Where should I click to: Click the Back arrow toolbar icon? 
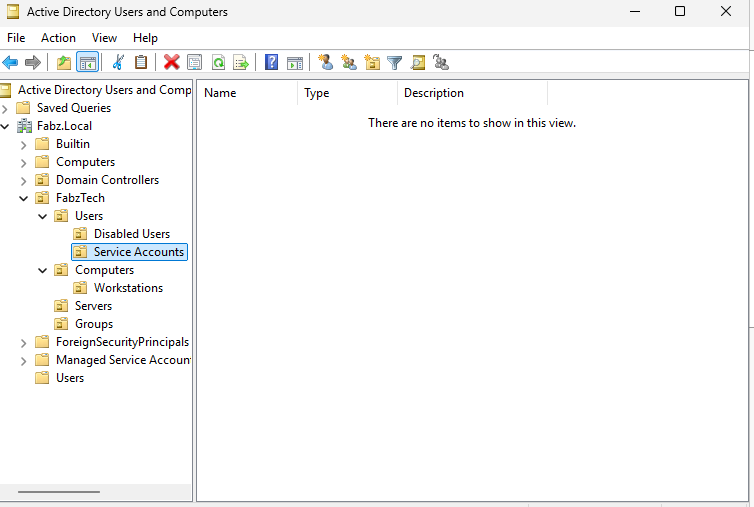tap(10, 63)
